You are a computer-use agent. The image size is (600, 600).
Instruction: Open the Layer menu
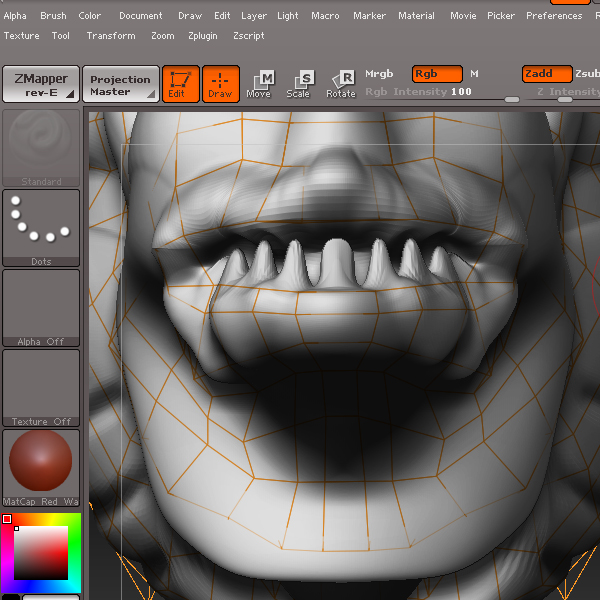(x=254, y=16)
